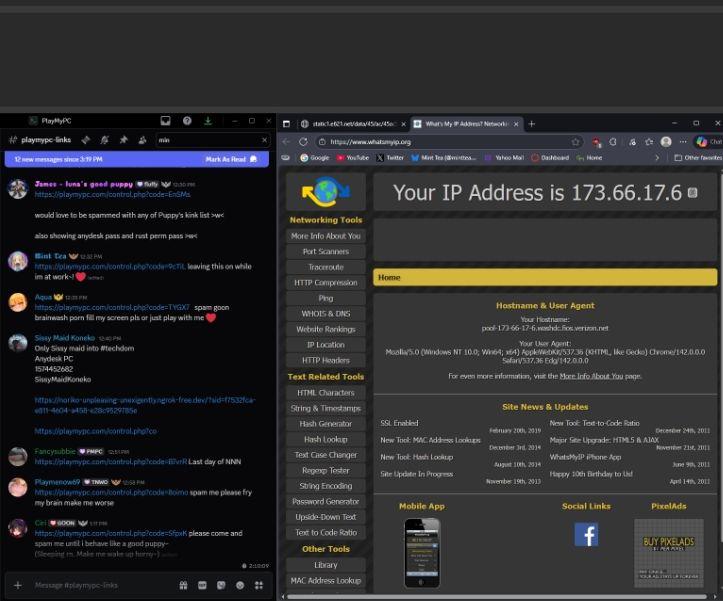
Task: Open the GIF picker in message bar
Action: (202, 585)
